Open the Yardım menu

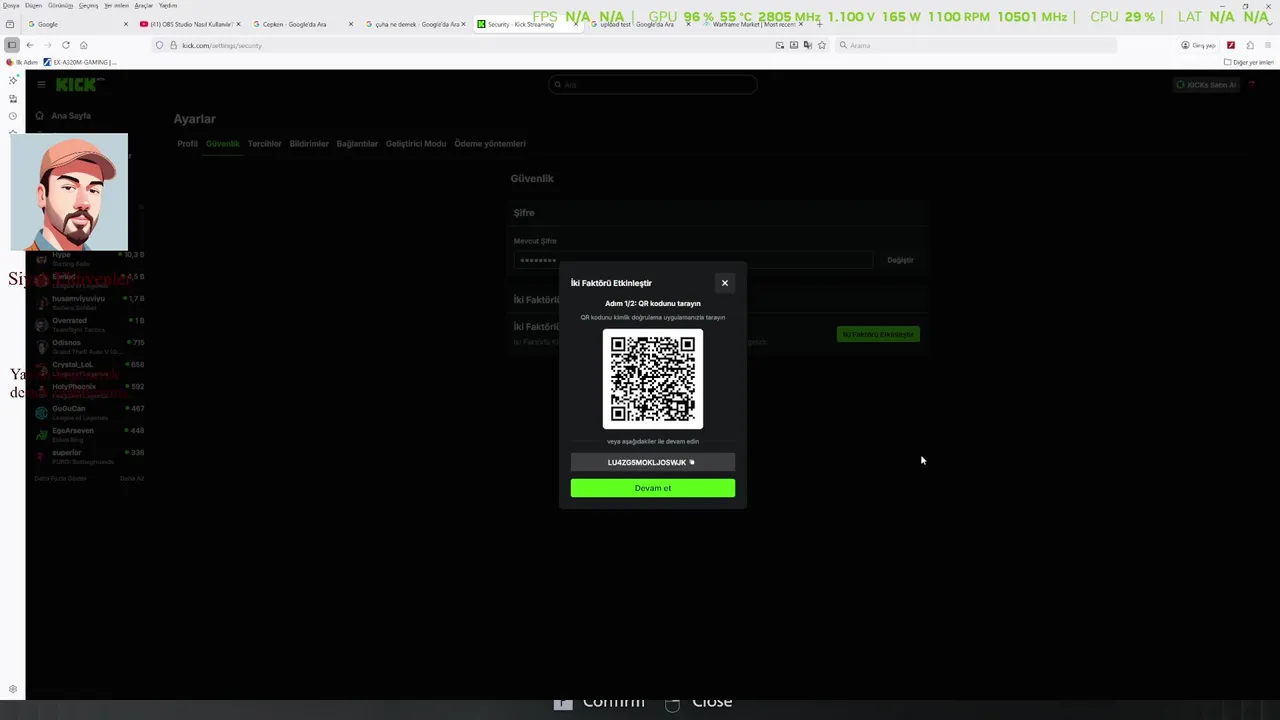pos(168,5)
